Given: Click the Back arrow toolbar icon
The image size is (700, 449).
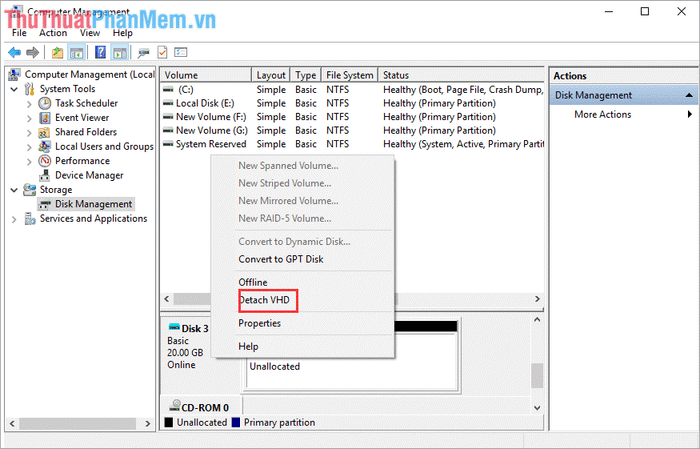Looking at the screenshot, I should pos(14,53).
